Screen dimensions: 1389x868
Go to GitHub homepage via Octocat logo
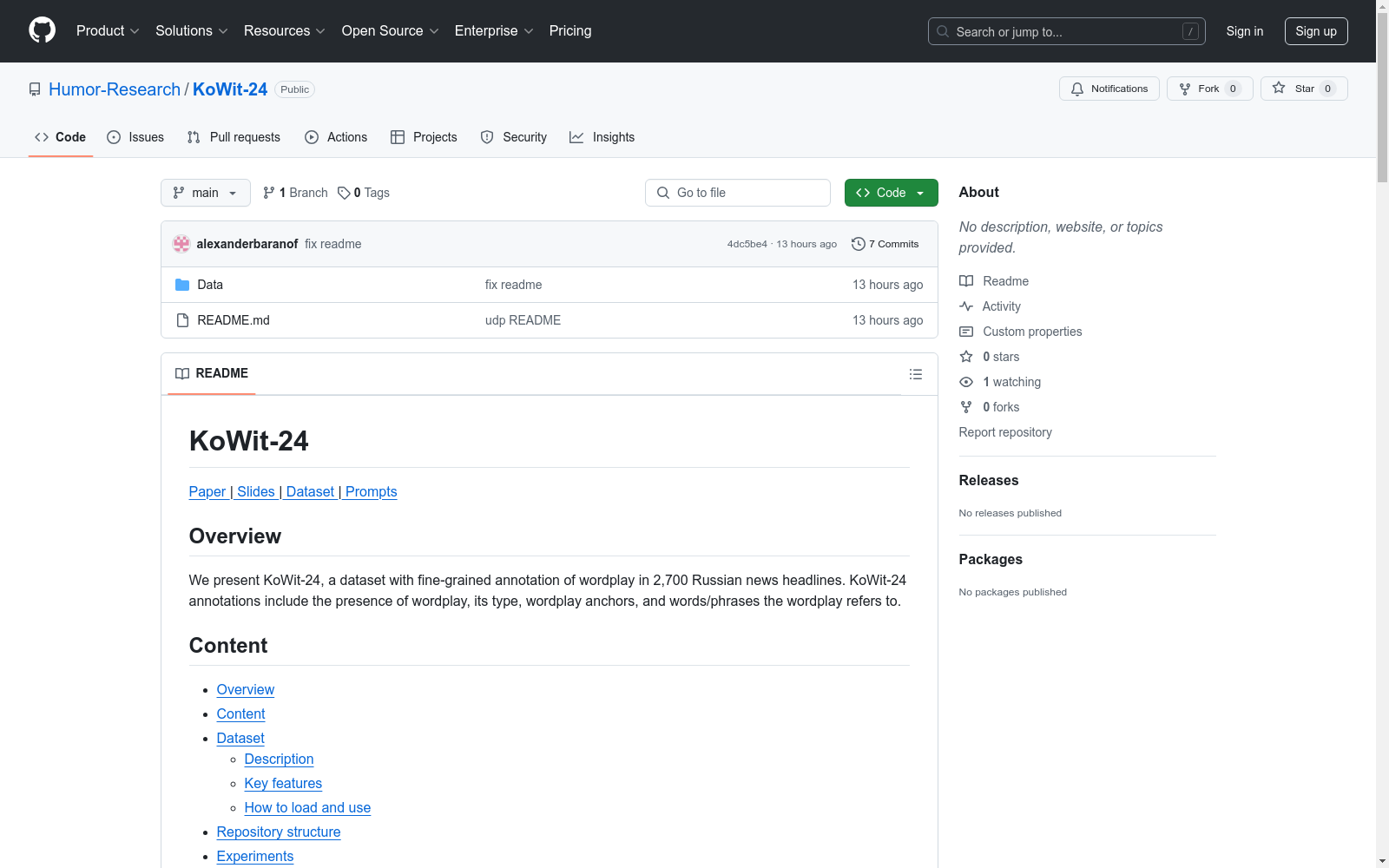click(42, 30)
